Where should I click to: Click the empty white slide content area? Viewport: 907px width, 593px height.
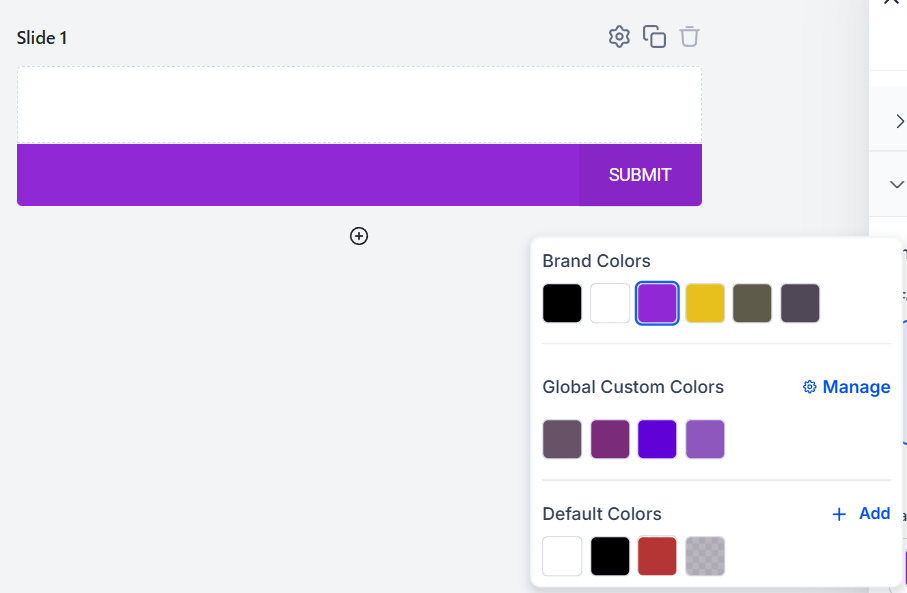pos(359,105)
